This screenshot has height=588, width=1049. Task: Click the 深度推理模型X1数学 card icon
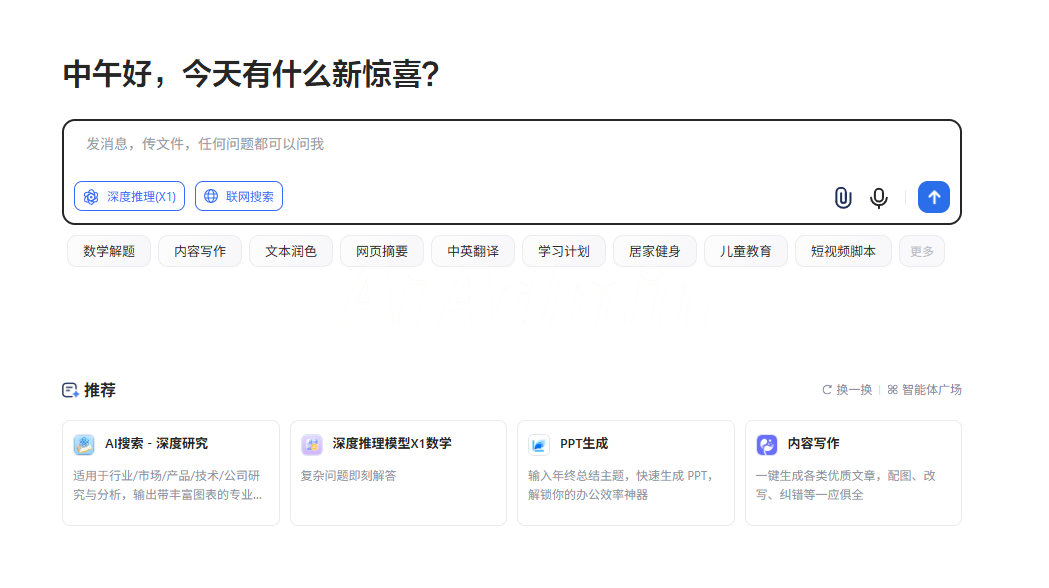312,444
